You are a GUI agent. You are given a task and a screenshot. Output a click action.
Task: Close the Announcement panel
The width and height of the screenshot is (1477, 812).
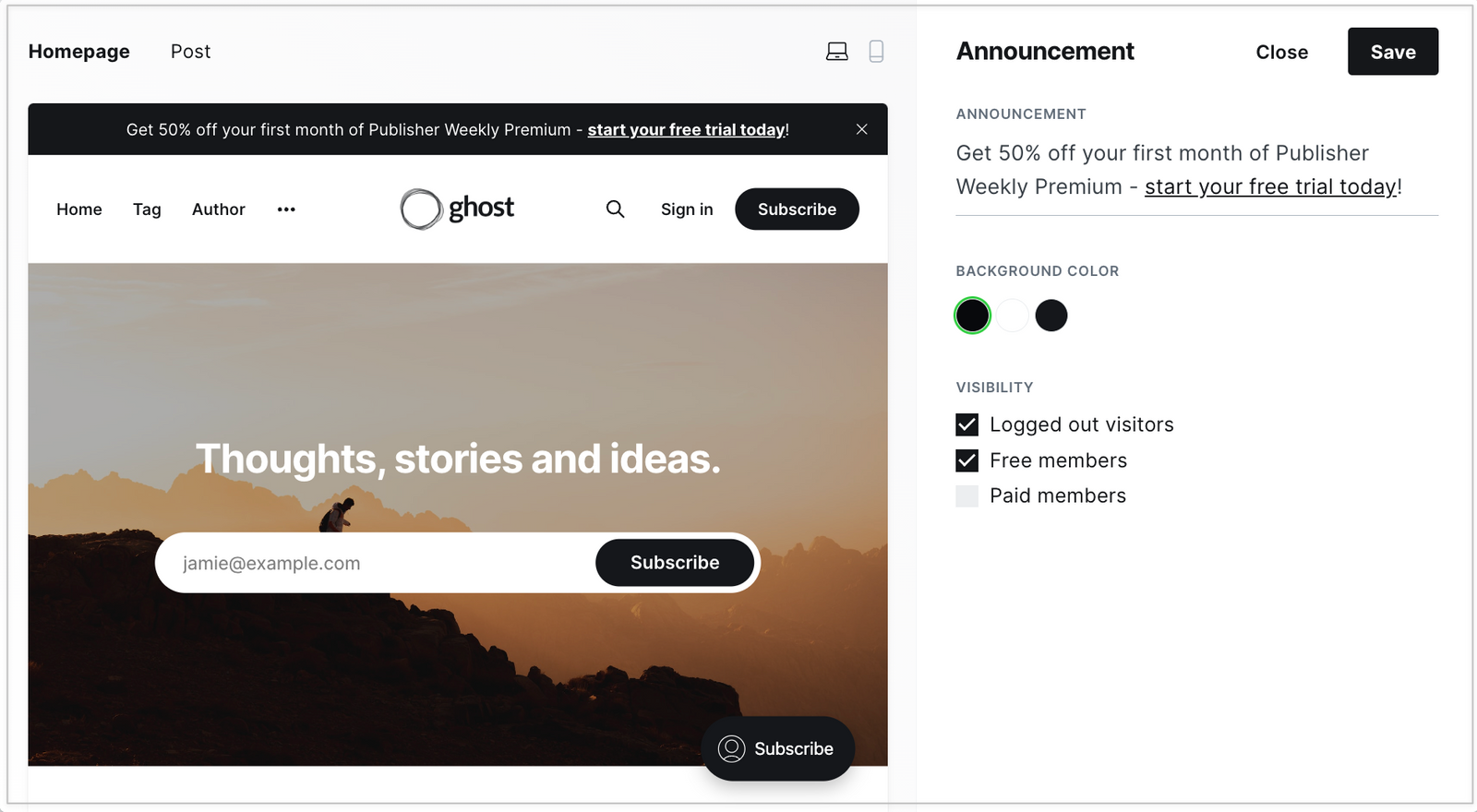(1281, 53)
